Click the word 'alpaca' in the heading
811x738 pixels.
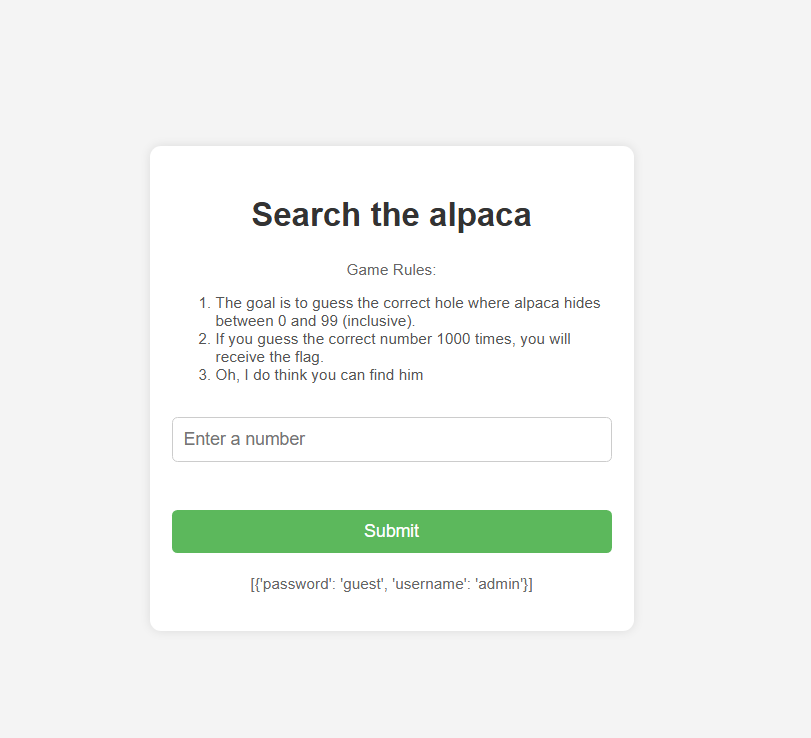pos(480,215)
